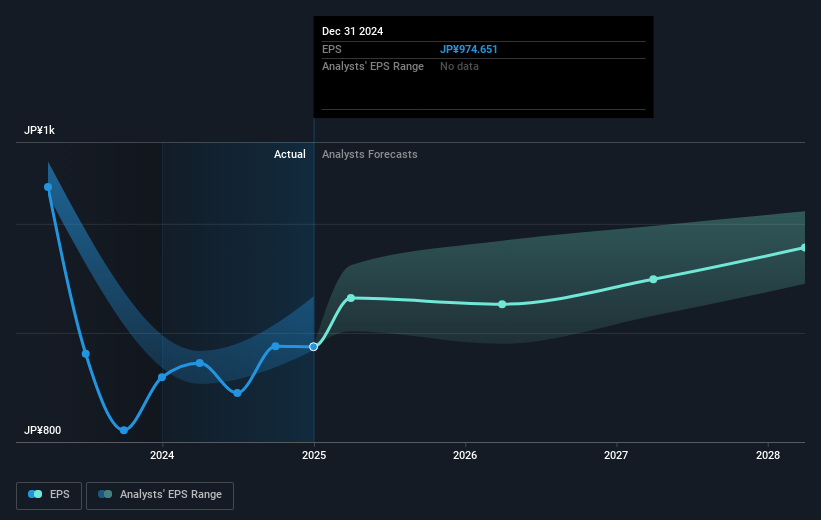
Task: Click the EPS peak point before mid-2024 dip
Action: (199, 363)
